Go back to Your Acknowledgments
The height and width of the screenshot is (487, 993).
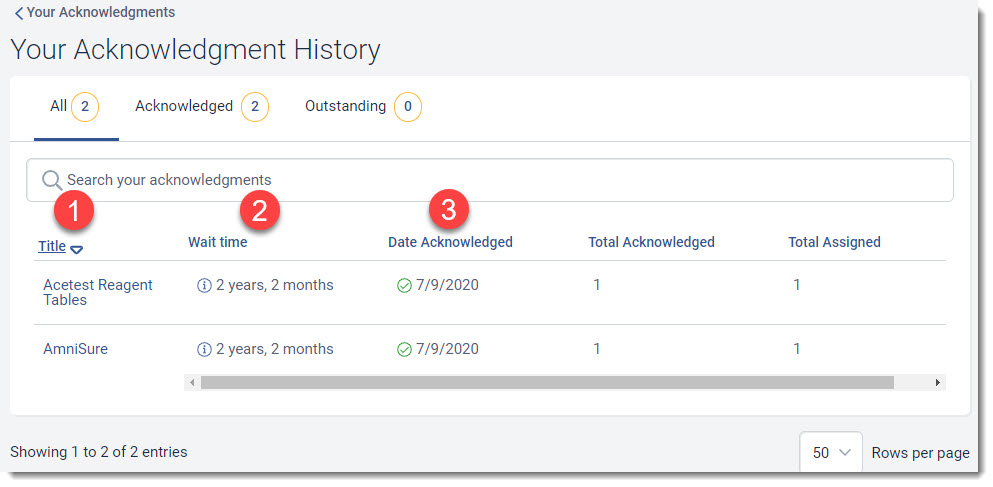100,13
